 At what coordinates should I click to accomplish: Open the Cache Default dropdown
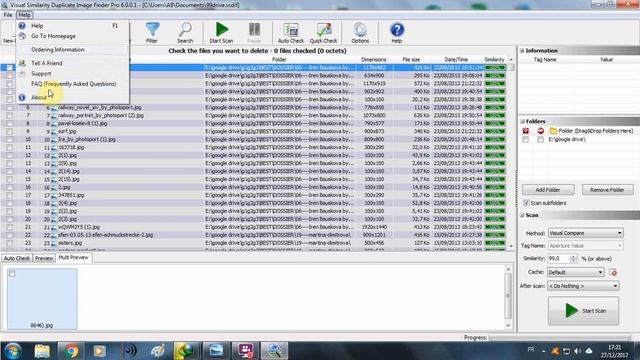pos(576,272)
